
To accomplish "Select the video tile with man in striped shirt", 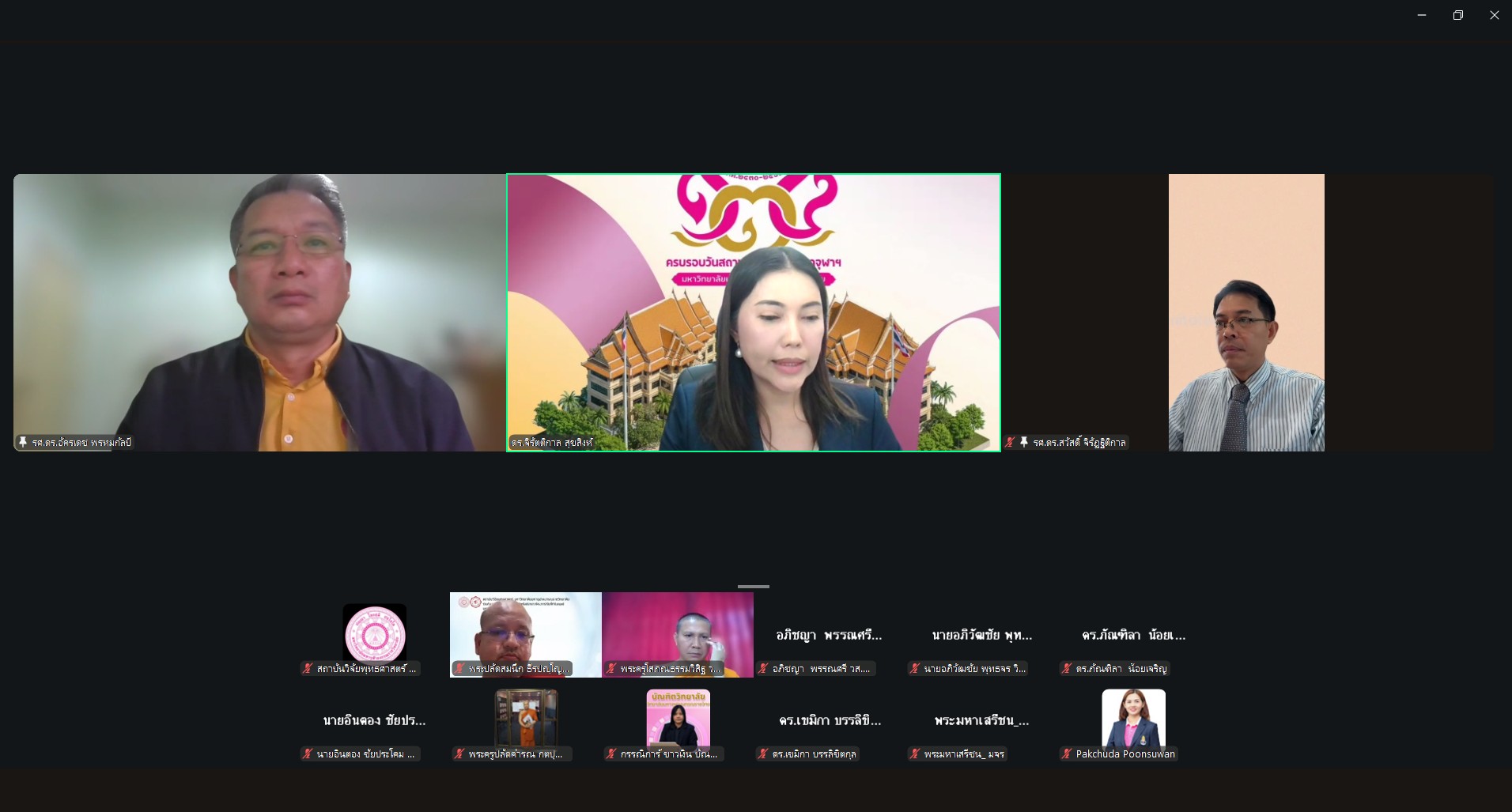I will pyautogui.click(x=1246, y=312).
